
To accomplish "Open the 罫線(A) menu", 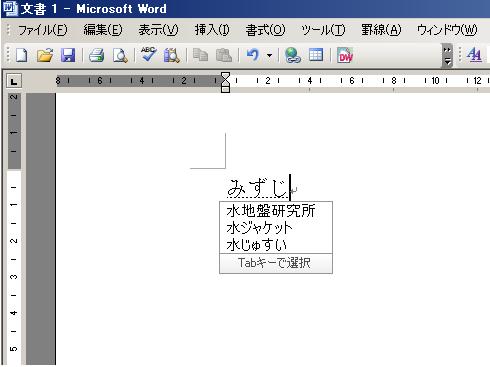I will coord(381,30).
